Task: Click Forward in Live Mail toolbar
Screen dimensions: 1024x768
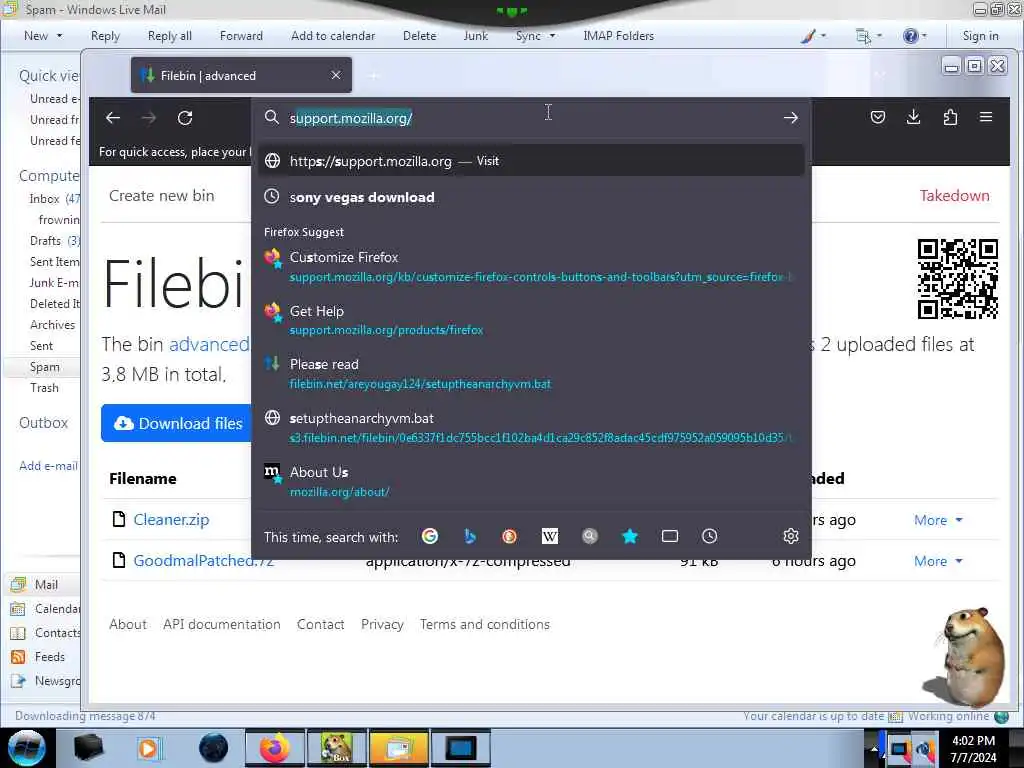Action: 241,36
